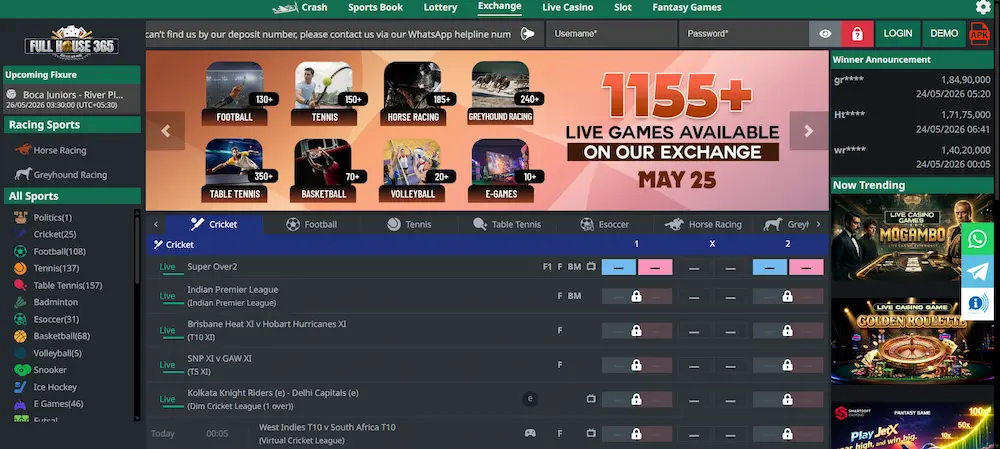
Task: Click pink lay odds cell under 1, Super Over2
Action: tap(655, 267)
